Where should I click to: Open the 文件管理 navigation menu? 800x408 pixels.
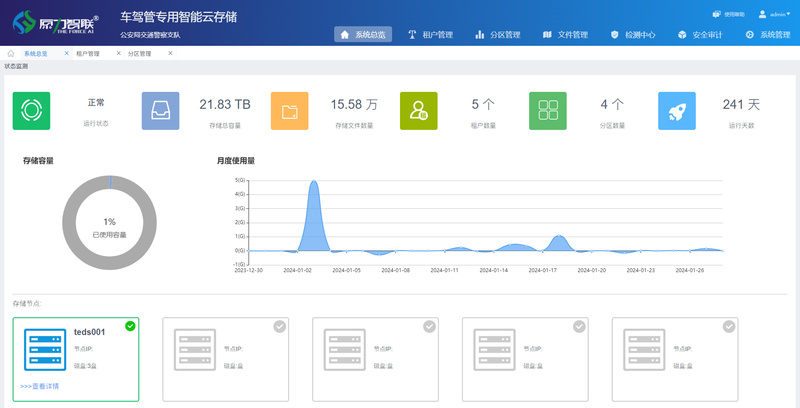tap(565, 35)
